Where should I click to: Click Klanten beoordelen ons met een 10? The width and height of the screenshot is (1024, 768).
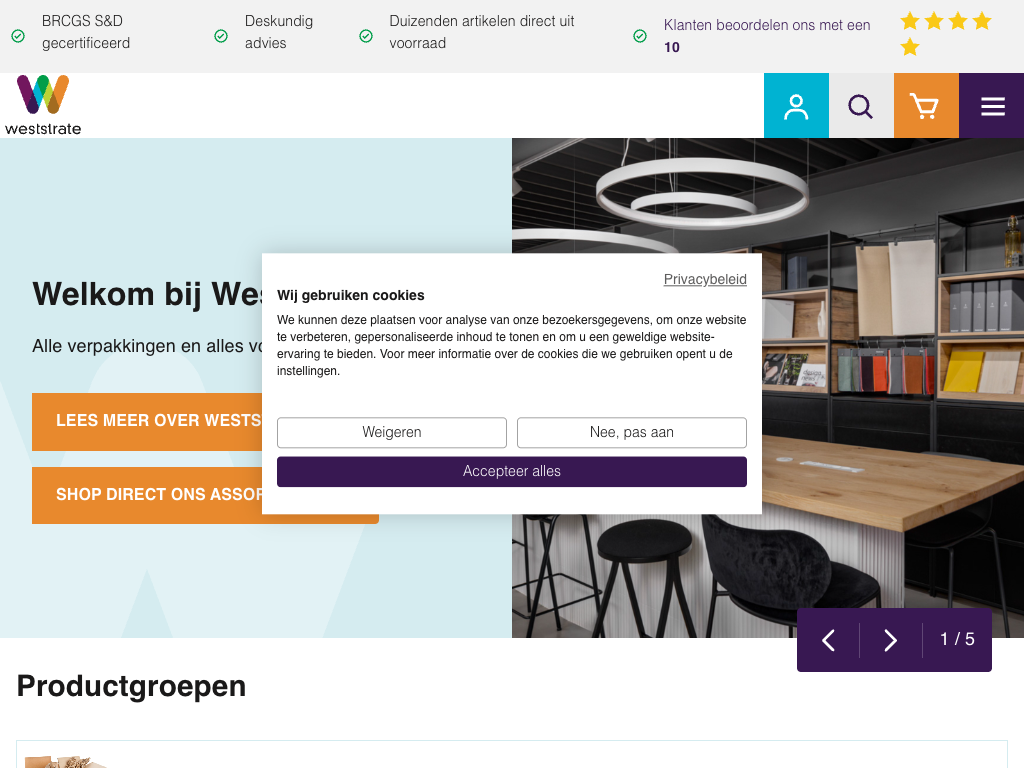pos(767,36)
